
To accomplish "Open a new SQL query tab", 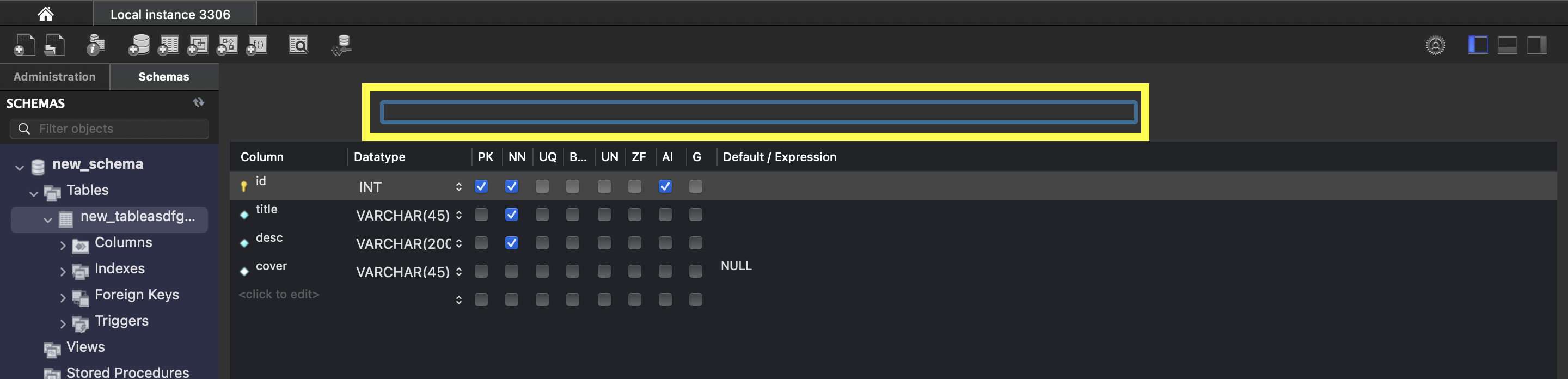I will pyautogui.click(x=24, y=45).
